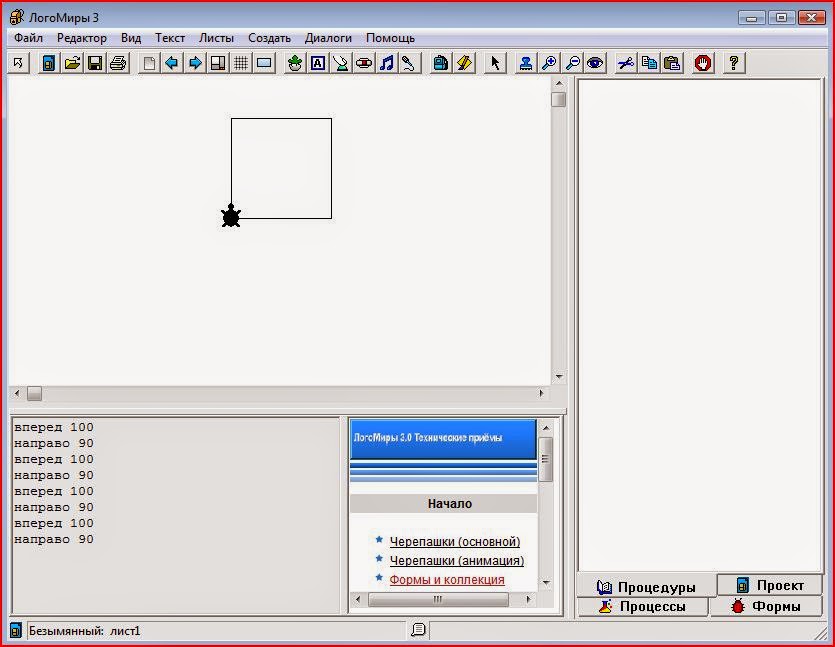Viewport: 835px width, 647px height.
Task: Click the arrow icon at the toolbar's start
Action: (18, 63)
